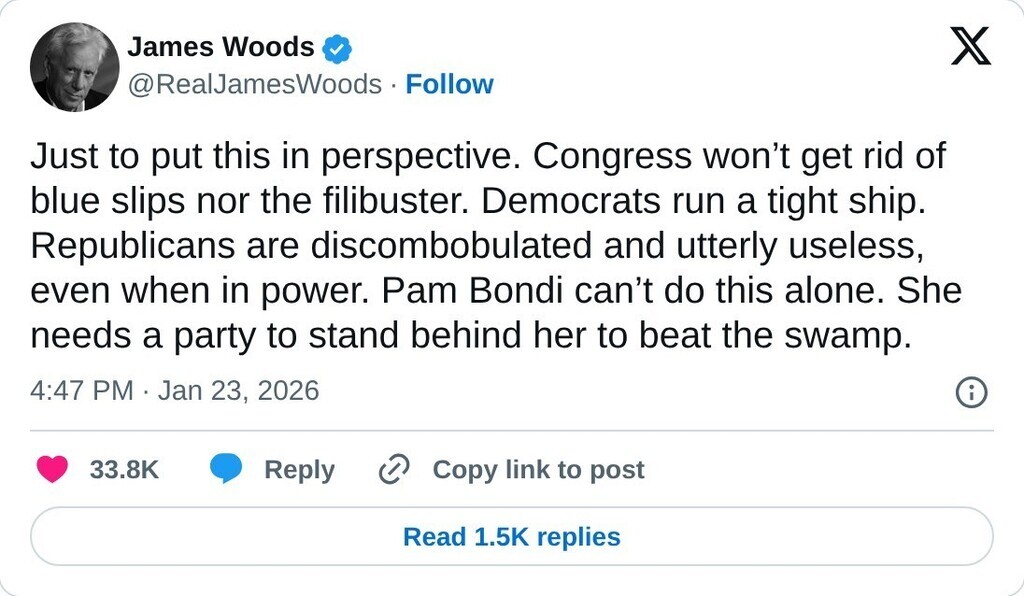This screenshot has width=1024, height=596.
Task: Click the @RealJamesWoods handle
Action: click(254, 85)
